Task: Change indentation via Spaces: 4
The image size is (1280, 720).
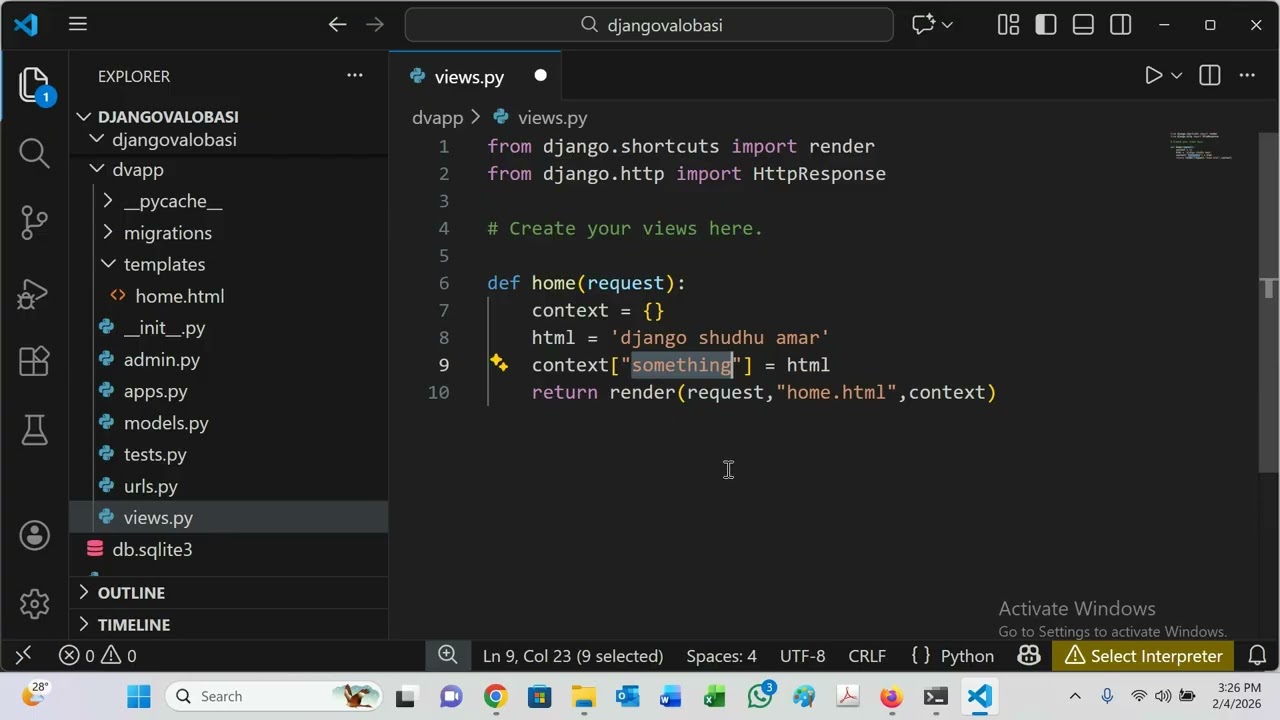Action: 721,656
